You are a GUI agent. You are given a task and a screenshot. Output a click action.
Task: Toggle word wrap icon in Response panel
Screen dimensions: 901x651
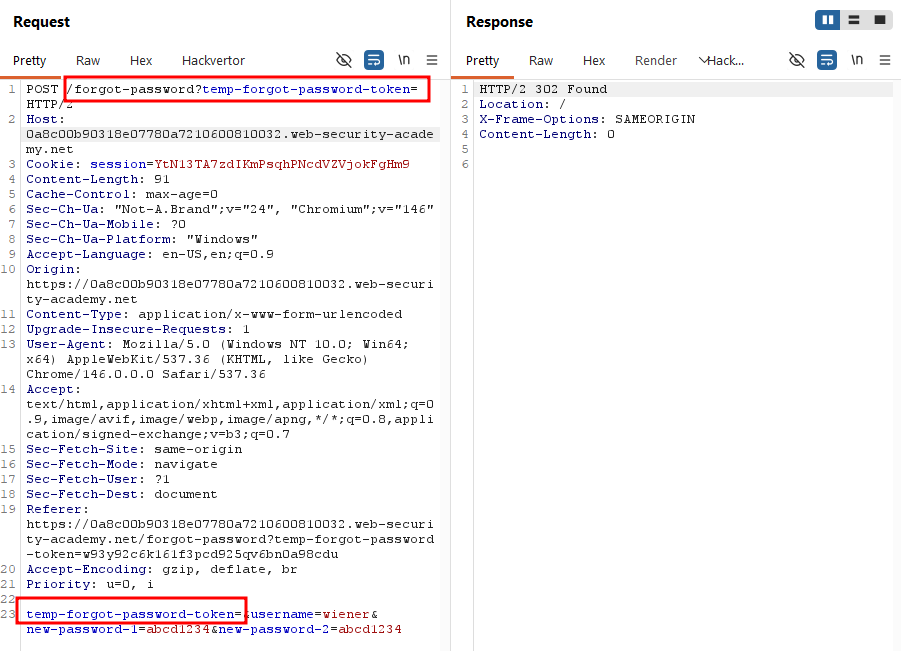coord(827,60)
